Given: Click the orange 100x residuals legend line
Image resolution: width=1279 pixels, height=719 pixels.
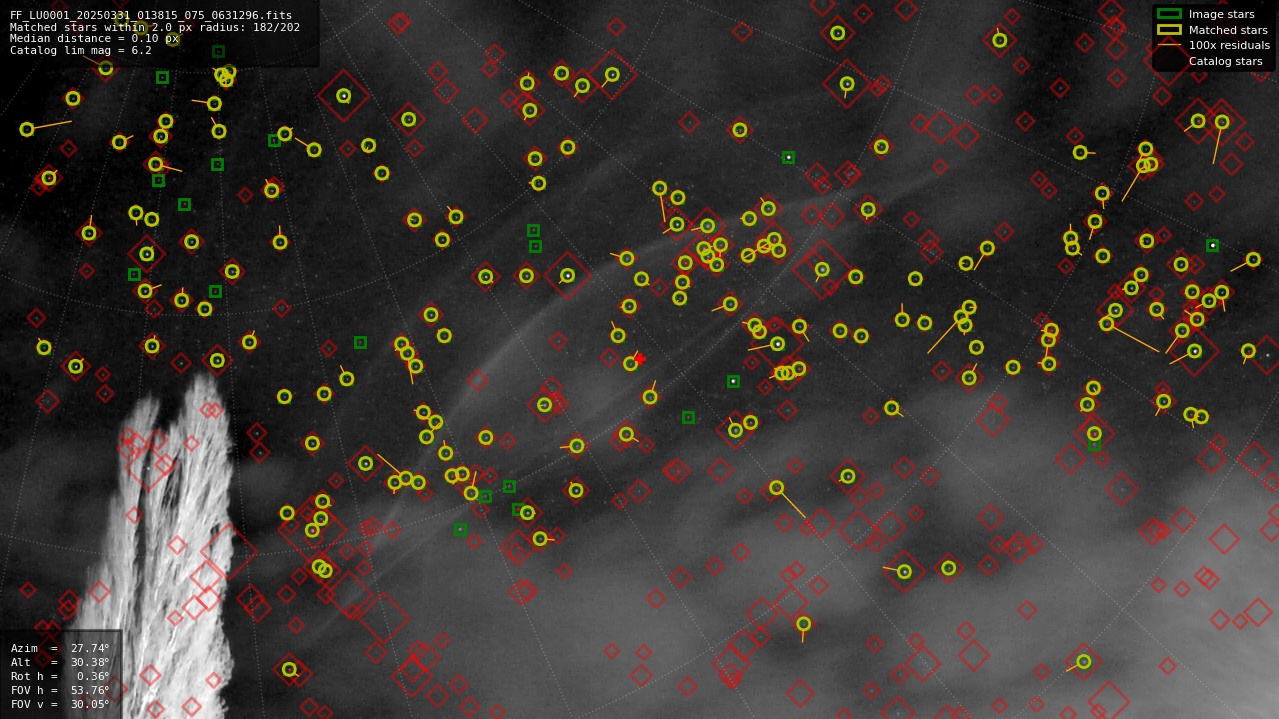Looking at the screenshot, I should [x=1169, y=45].
